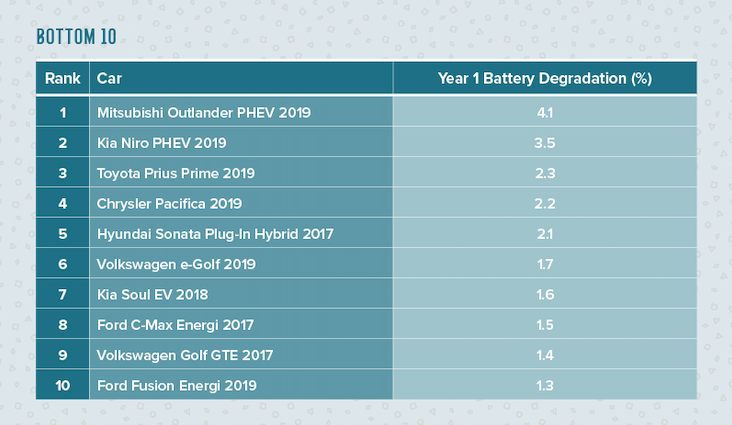Select degradation value 2.2
Image resolution: width=732 pixels, height=425 pixels.
pyautogui.click(x=545, y=204)
